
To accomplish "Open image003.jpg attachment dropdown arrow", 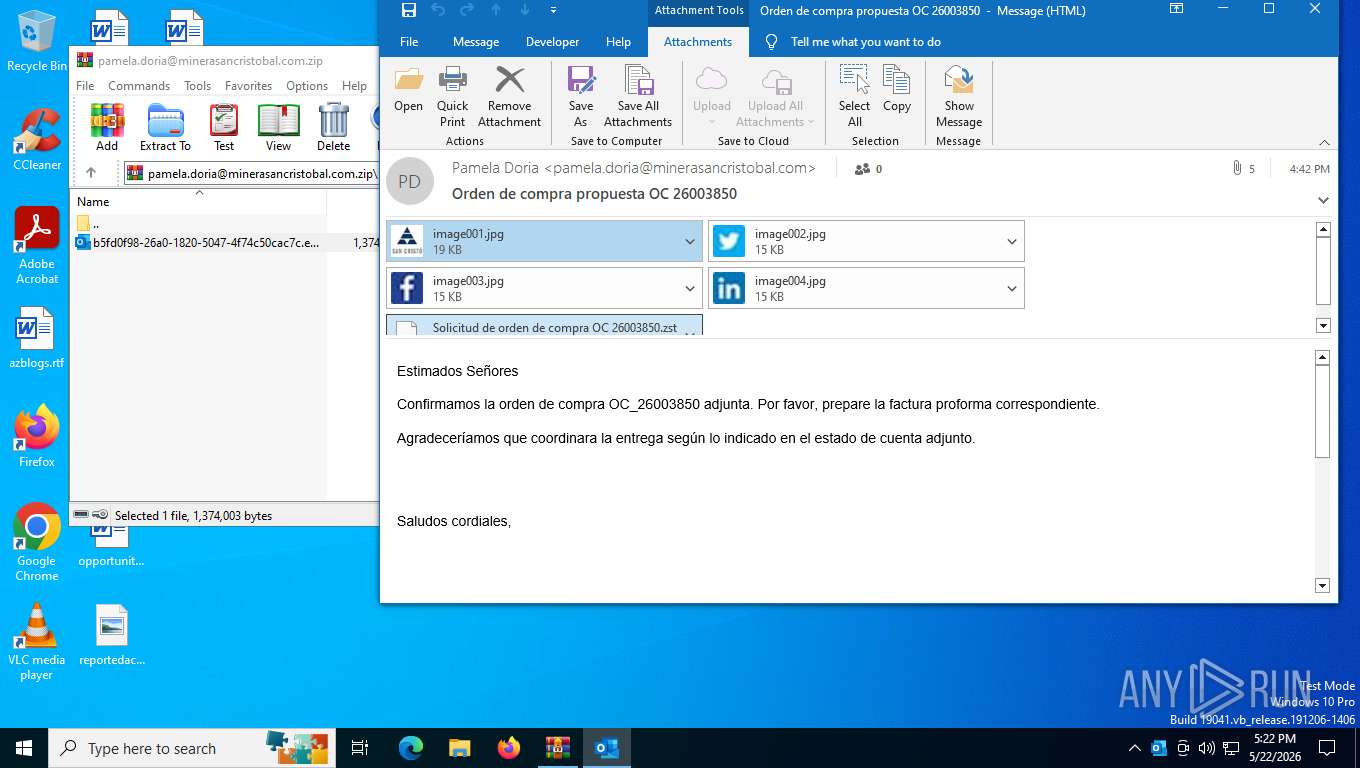I will tap(690, 289).
